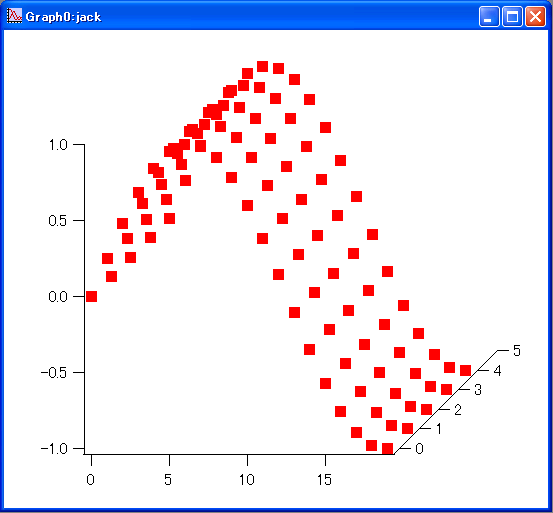Viewport: 553px width, 513px height.
Task: Select the 0.5 tick label on left axis
Action: point(58,221)
